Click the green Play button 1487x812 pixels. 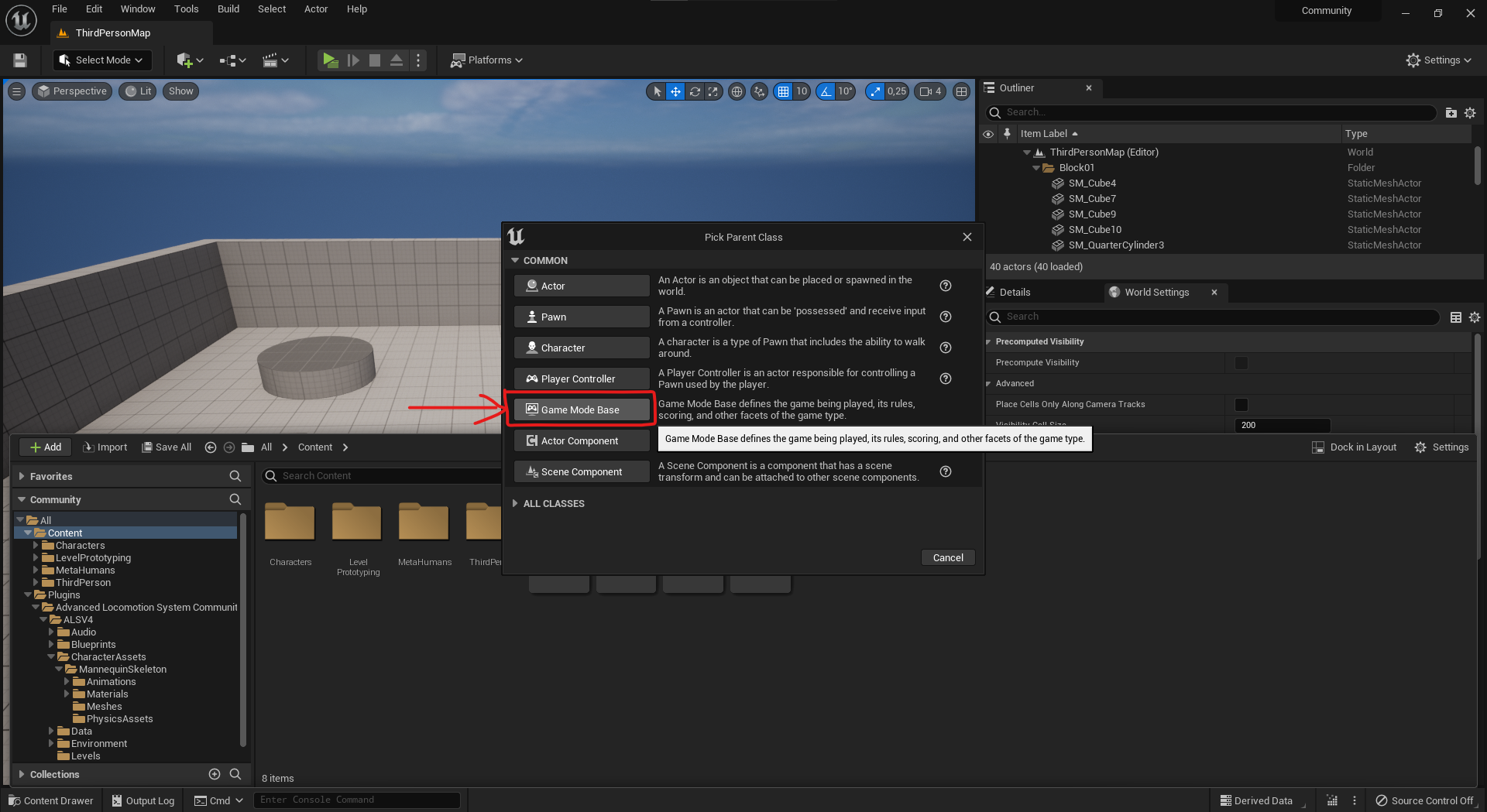[331, 60]
